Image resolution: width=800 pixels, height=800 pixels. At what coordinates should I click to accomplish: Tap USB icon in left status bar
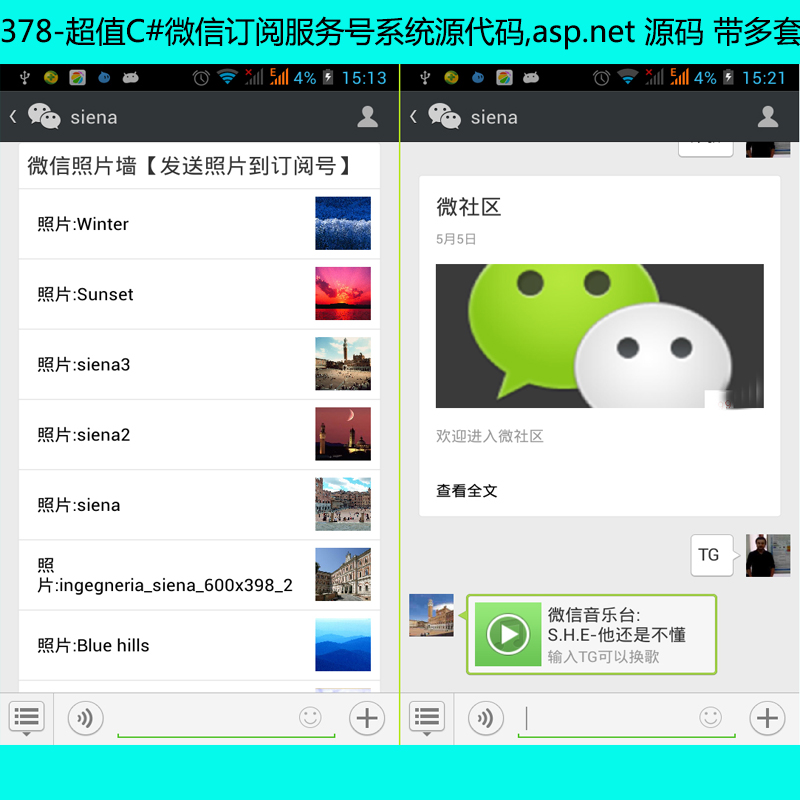[x=24, y=78]
